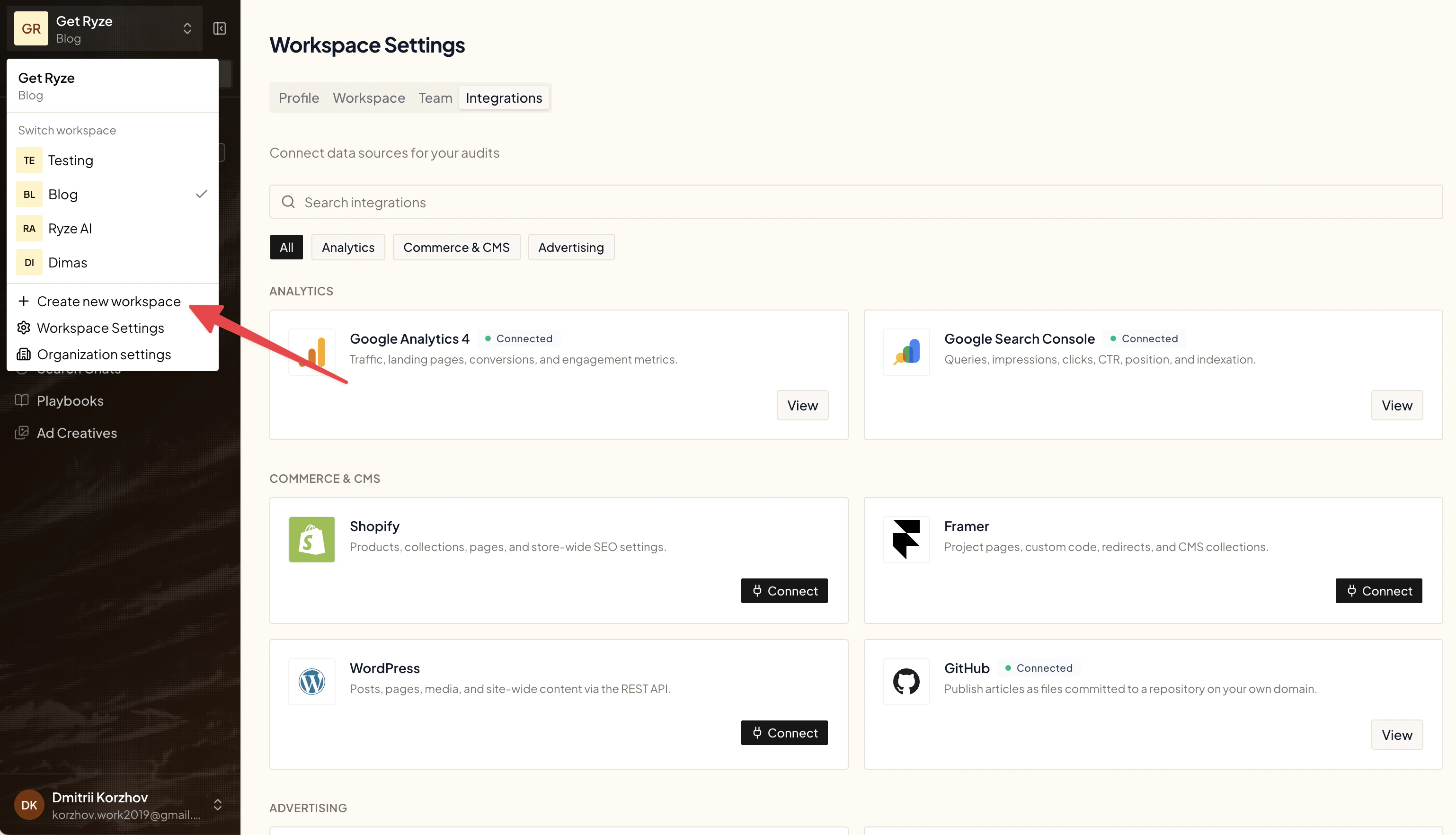Switch to the Workspace tab
1456x835 pixels.
pos(369,98)
